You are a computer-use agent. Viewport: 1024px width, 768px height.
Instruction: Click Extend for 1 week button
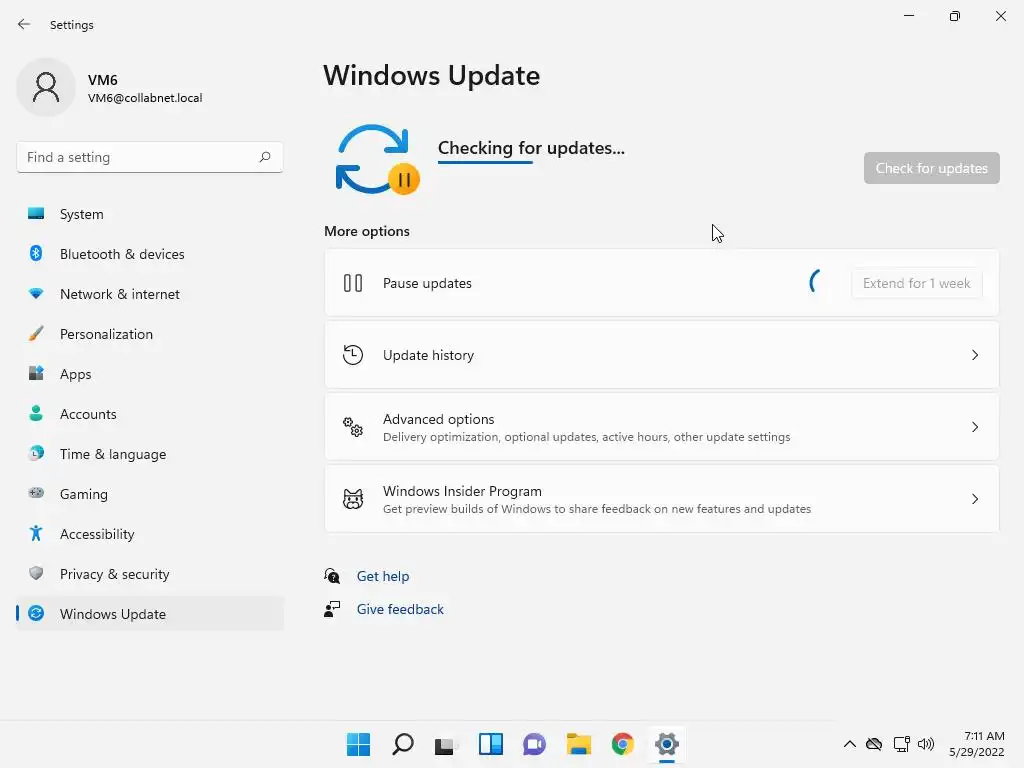tap(916, 283)
